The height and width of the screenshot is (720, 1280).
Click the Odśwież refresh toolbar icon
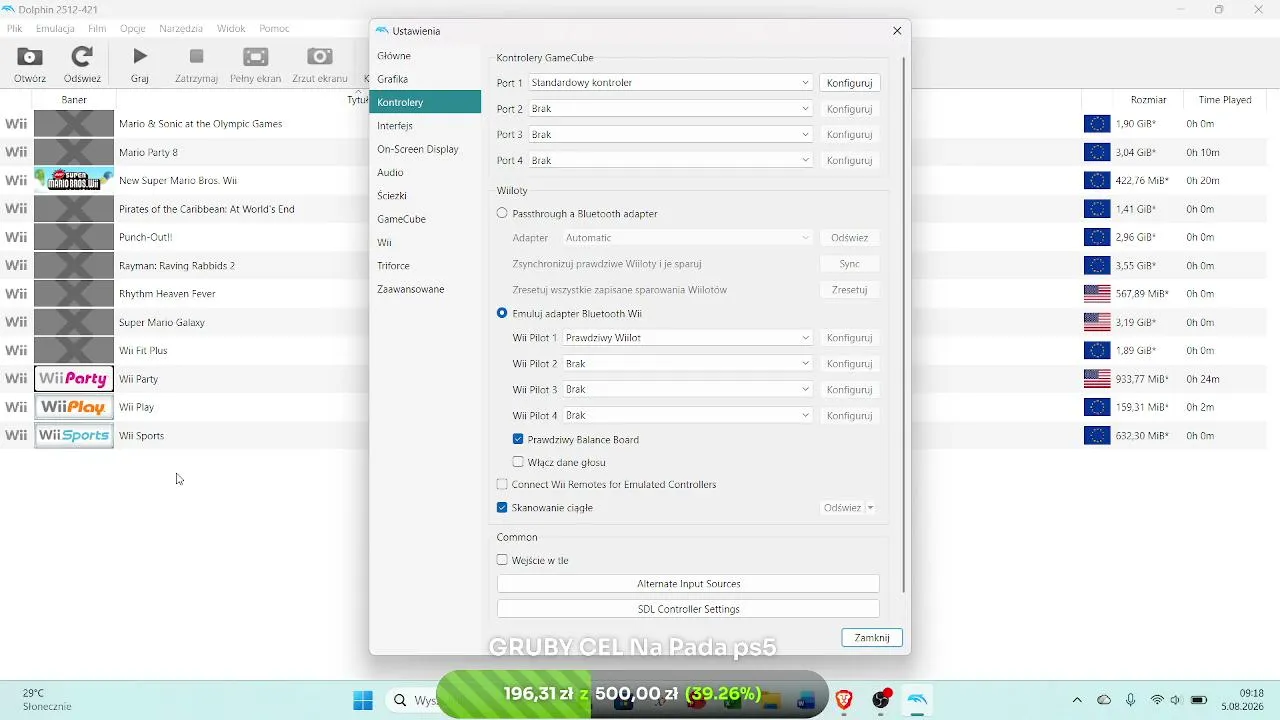pyautogui.click(x=82, y=57)
